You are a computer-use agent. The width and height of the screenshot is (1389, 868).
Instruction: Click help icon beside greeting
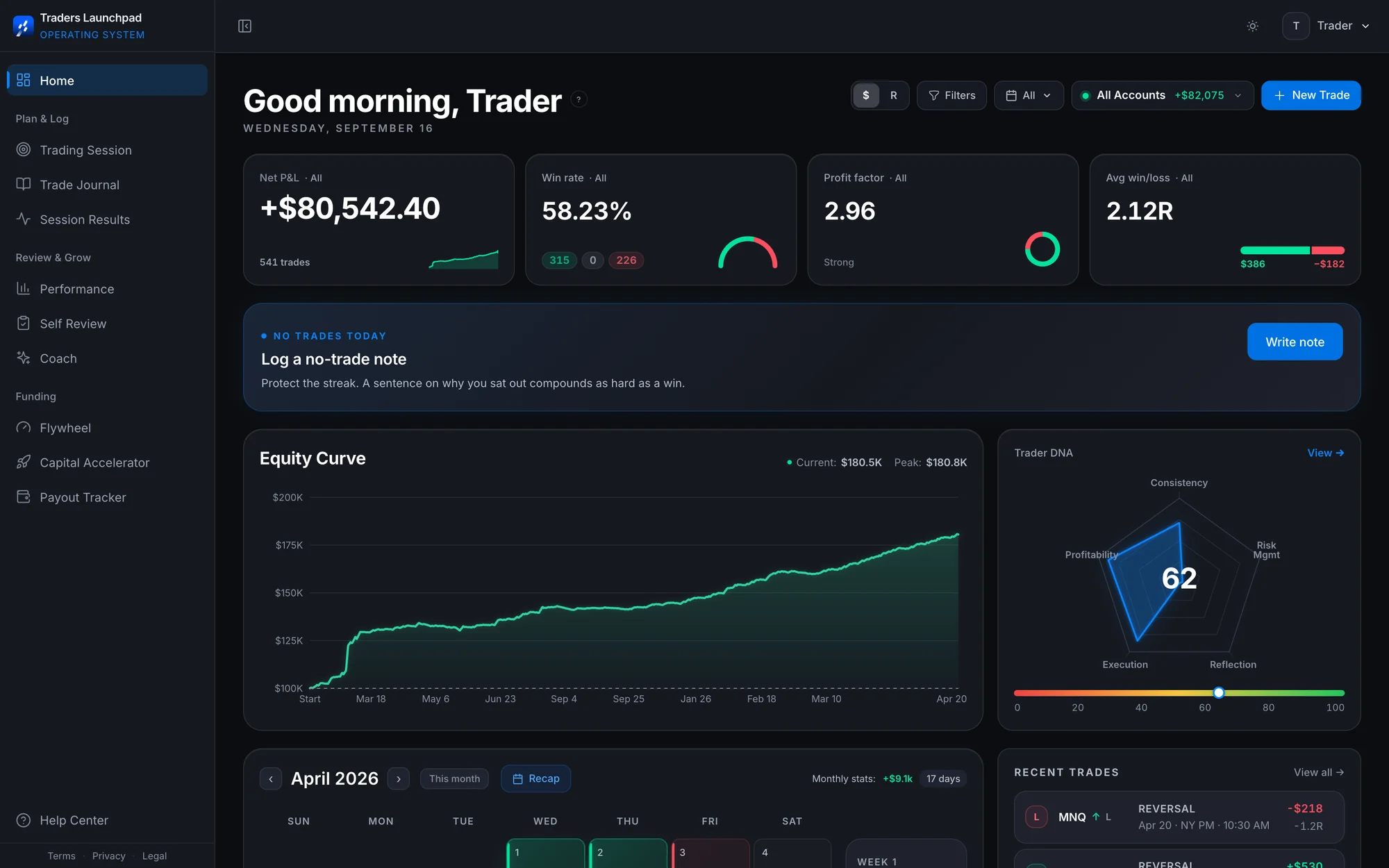[579, 99]
